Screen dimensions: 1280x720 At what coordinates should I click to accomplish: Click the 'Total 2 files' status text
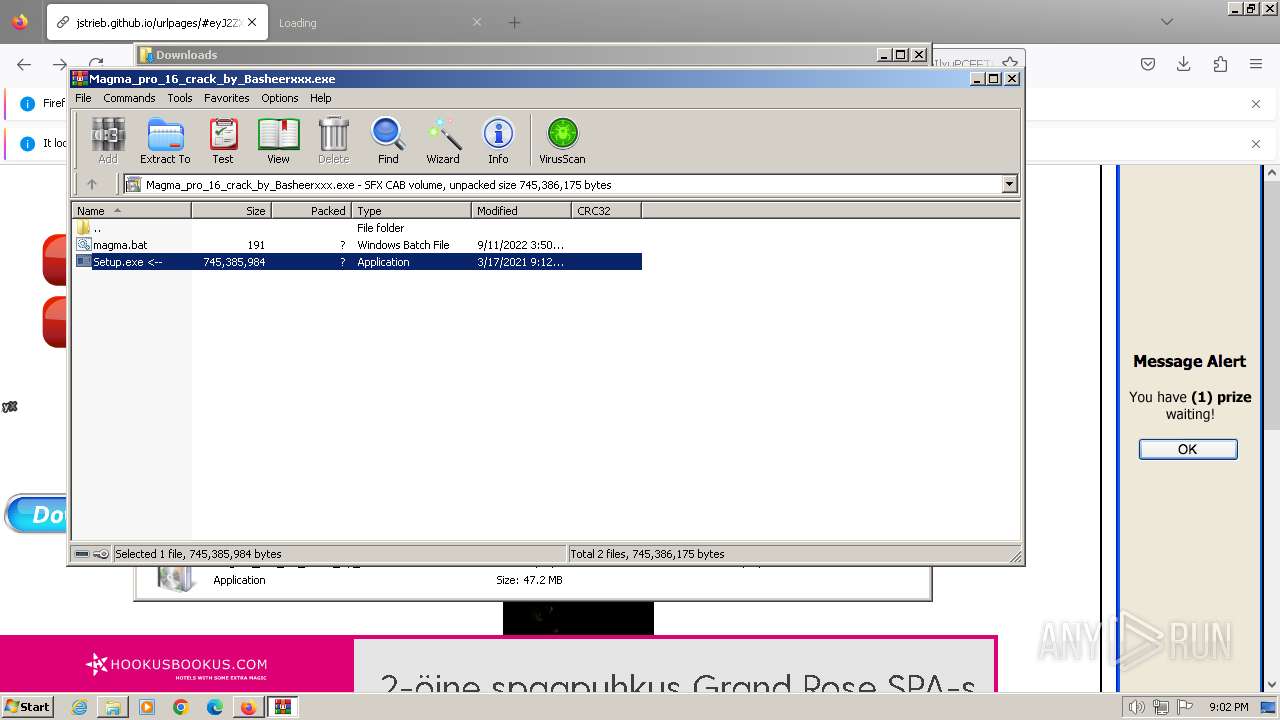point(647,554)
